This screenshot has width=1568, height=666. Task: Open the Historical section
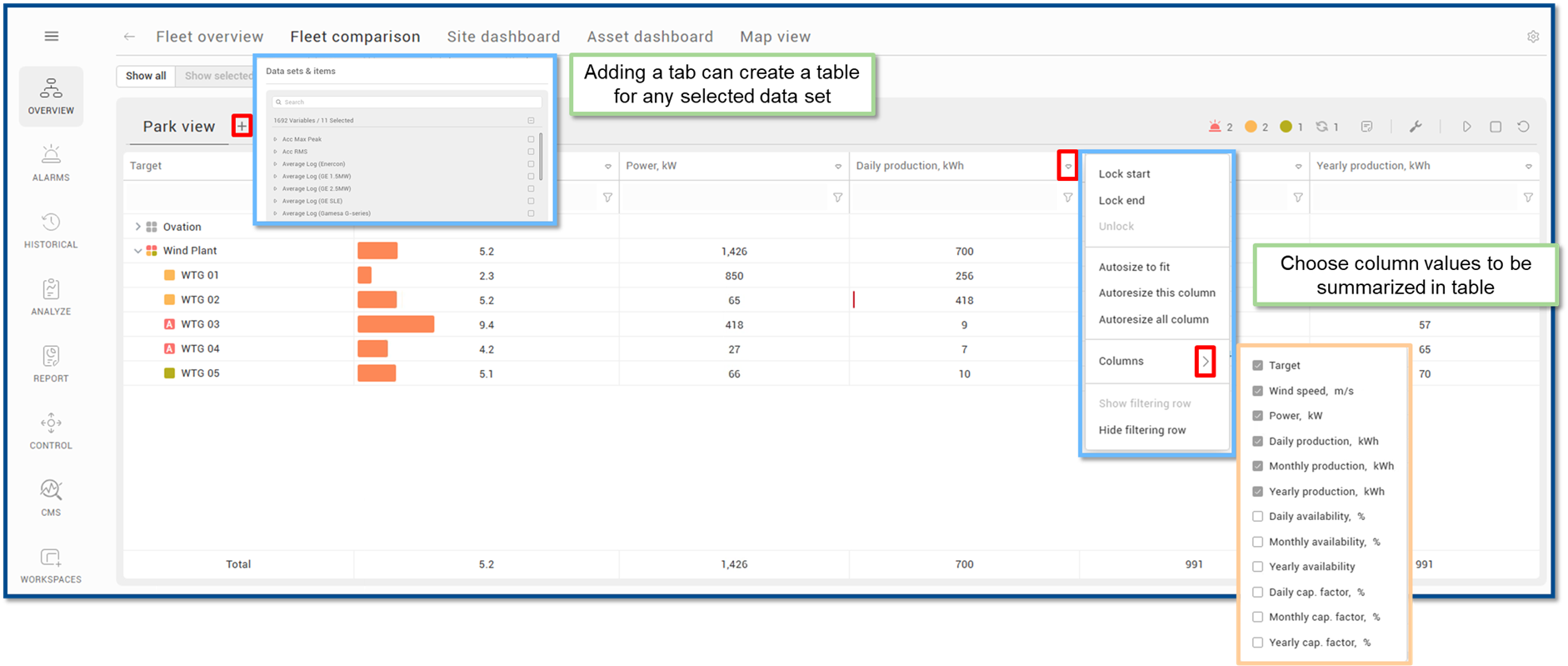(51, 230)
